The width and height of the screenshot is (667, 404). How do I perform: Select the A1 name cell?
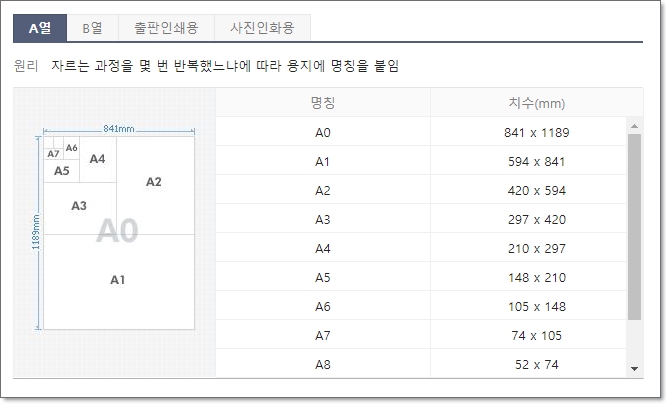tap(323, 162)
